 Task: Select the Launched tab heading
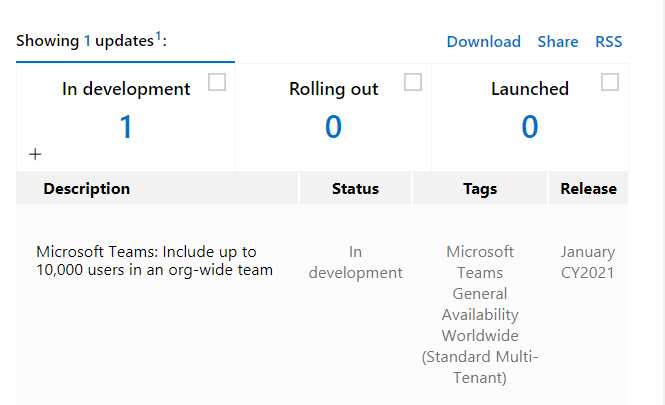[530, 89]
